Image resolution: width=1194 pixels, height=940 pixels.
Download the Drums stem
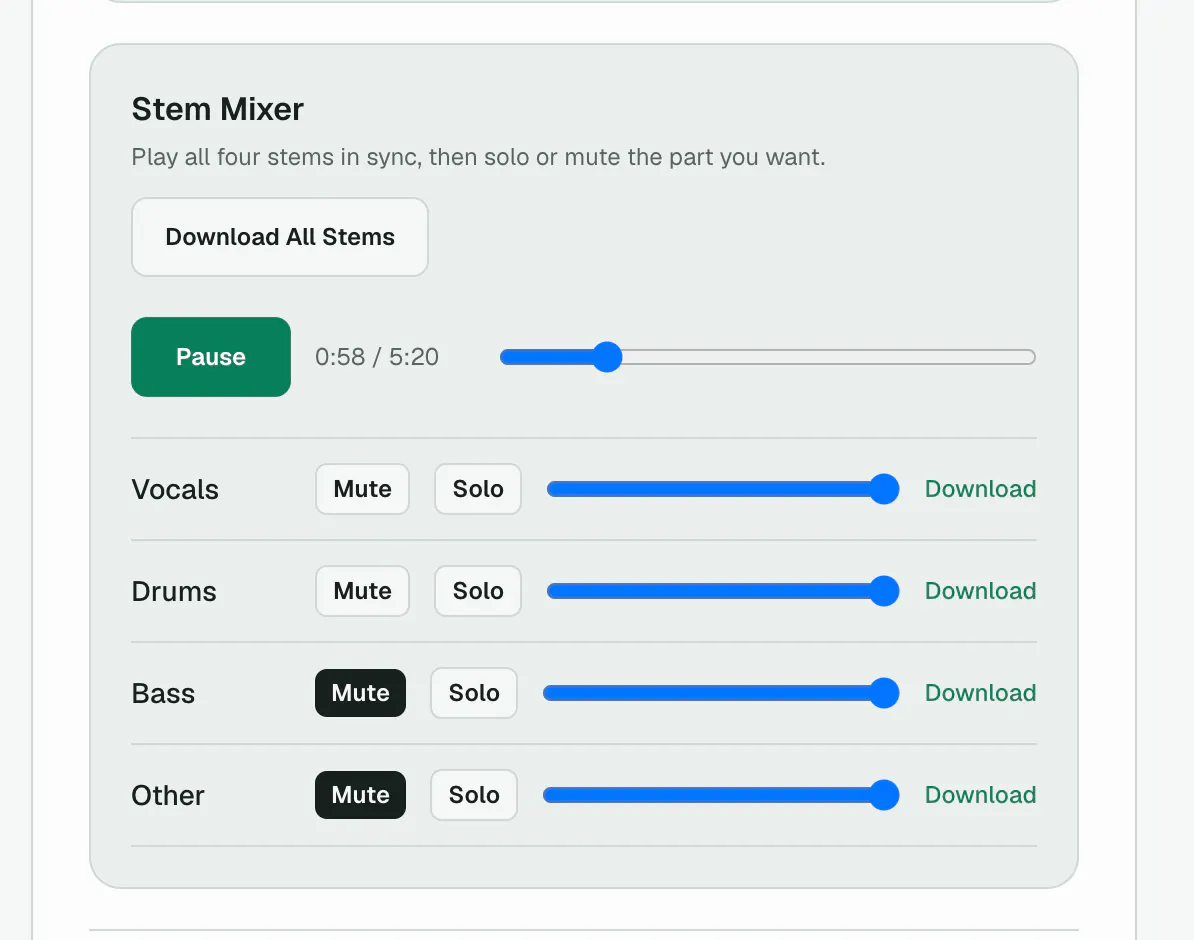[x=980, y=591]
